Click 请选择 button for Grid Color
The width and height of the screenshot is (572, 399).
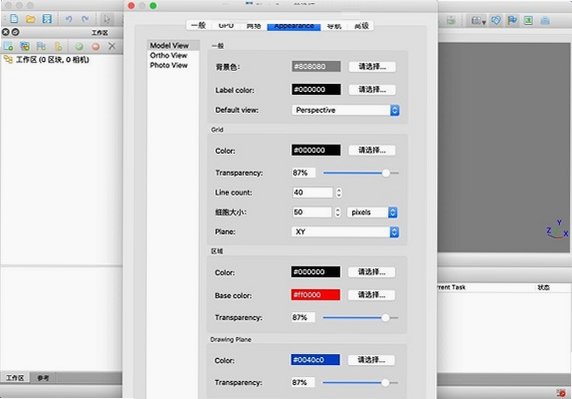click(372, 150)
